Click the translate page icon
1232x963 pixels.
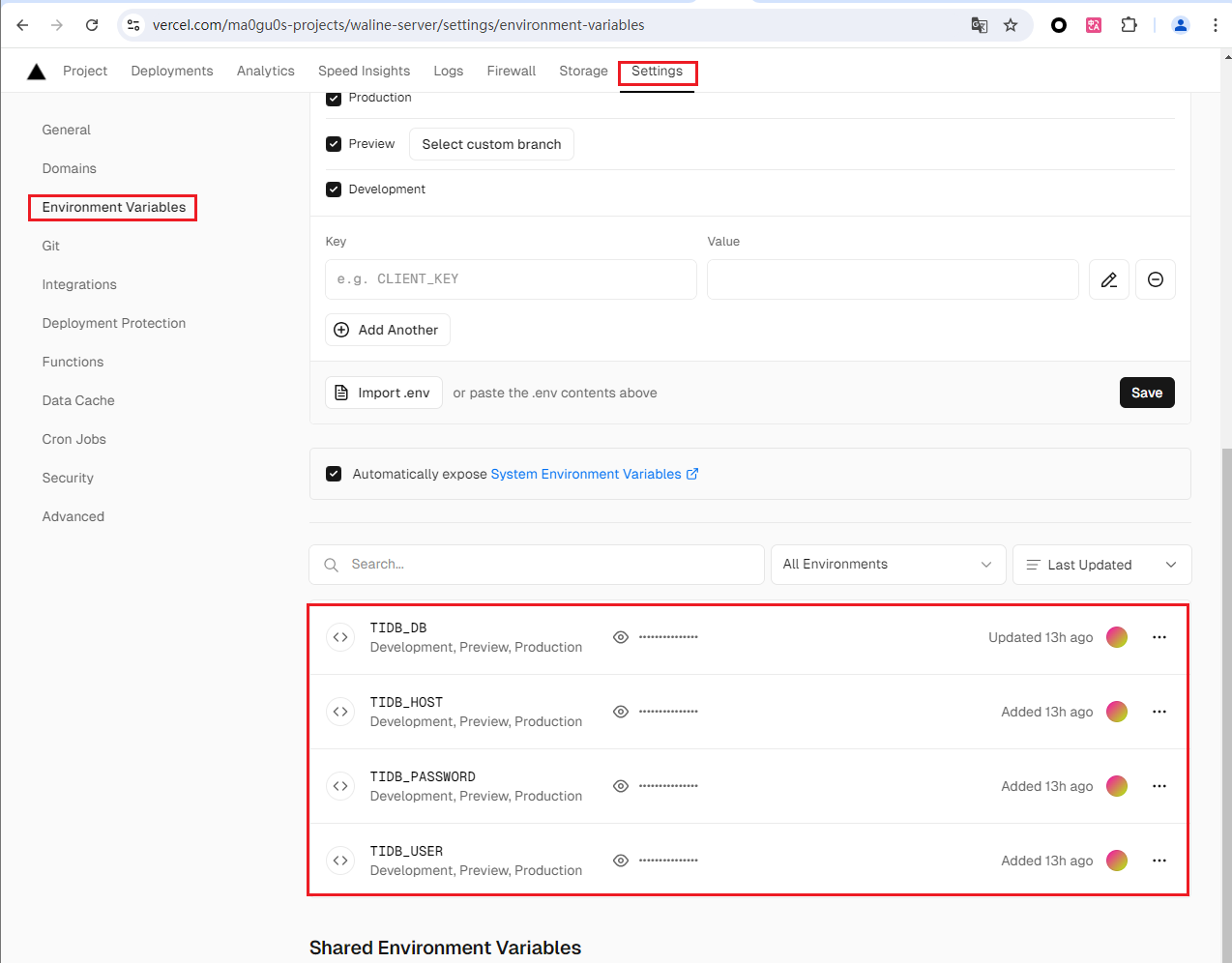pos(980,25)
